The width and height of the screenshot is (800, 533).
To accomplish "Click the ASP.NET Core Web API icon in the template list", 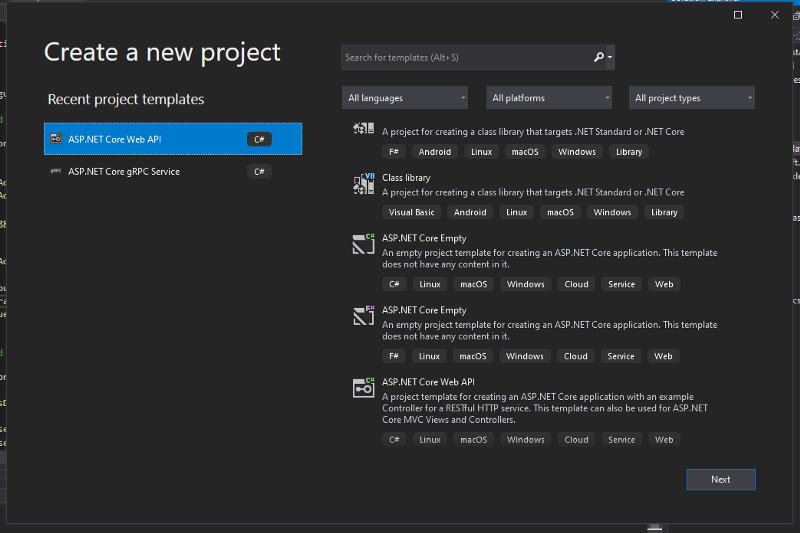I will (x=363, y=388).
